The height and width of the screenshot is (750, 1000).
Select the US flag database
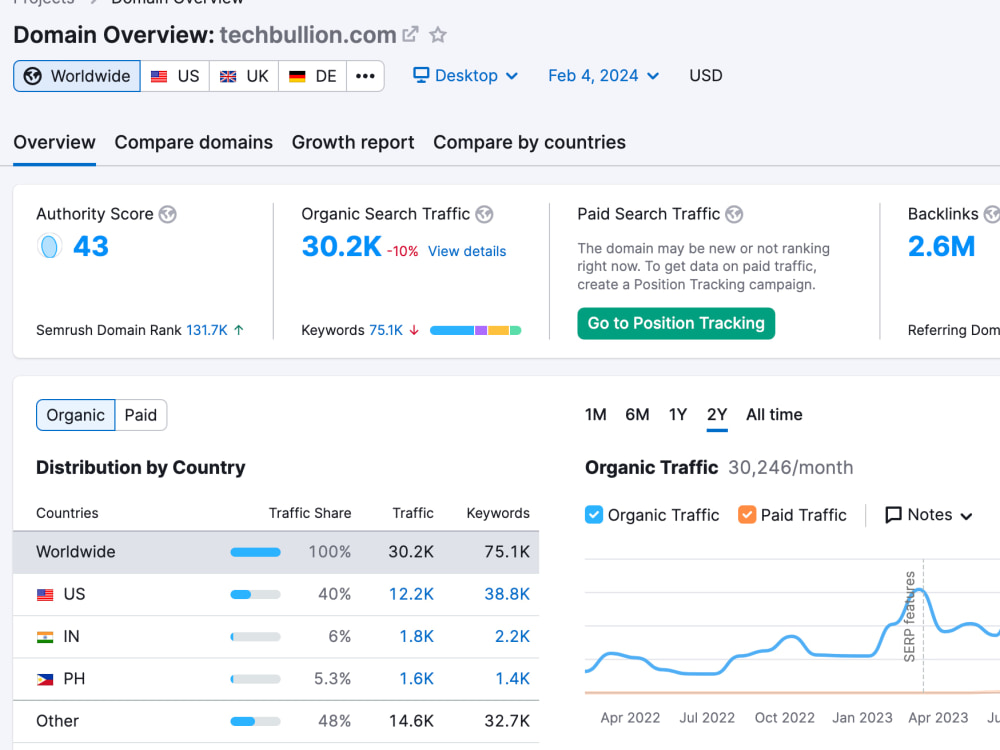[x=175, y=76]
